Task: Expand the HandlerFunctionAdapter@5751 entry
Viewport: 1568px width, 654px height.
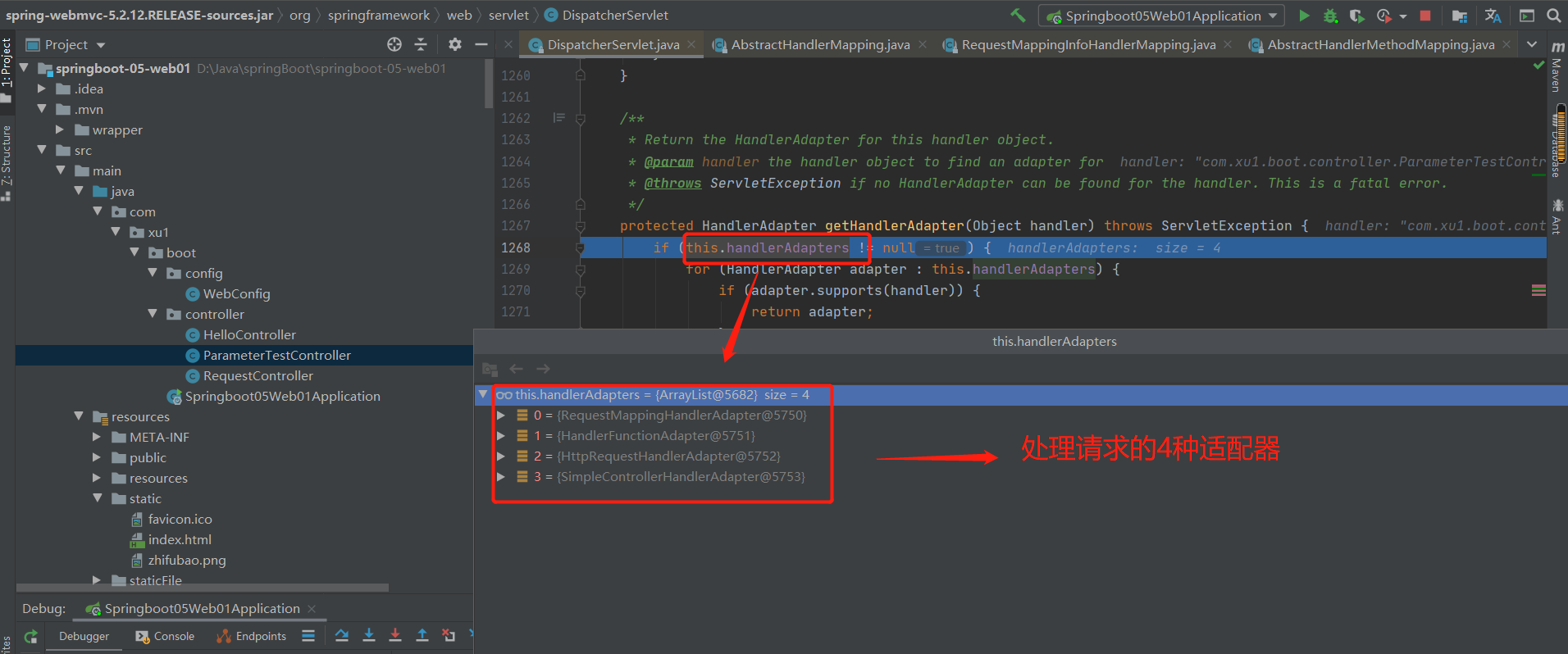Action: 500,435
